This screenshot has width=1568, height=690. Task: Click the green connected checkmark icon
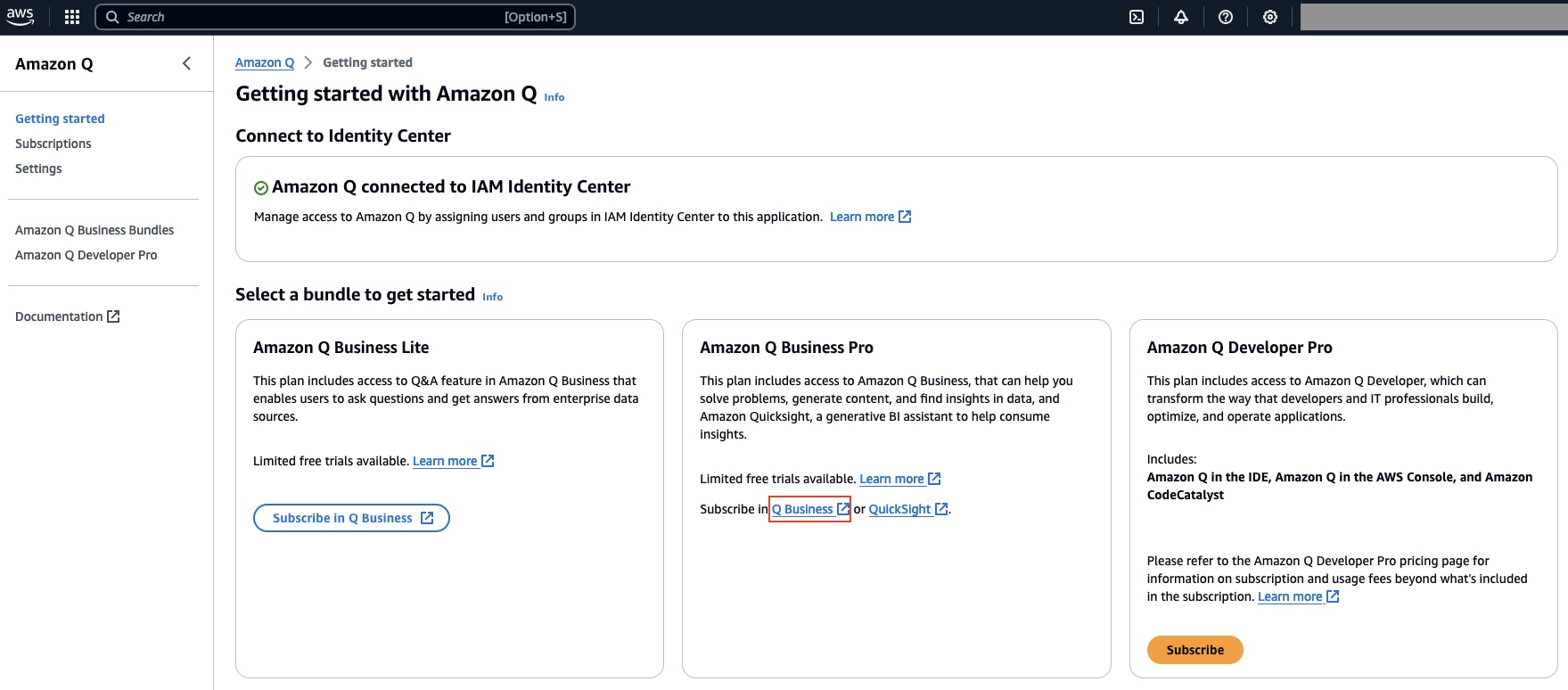[261, 188]
